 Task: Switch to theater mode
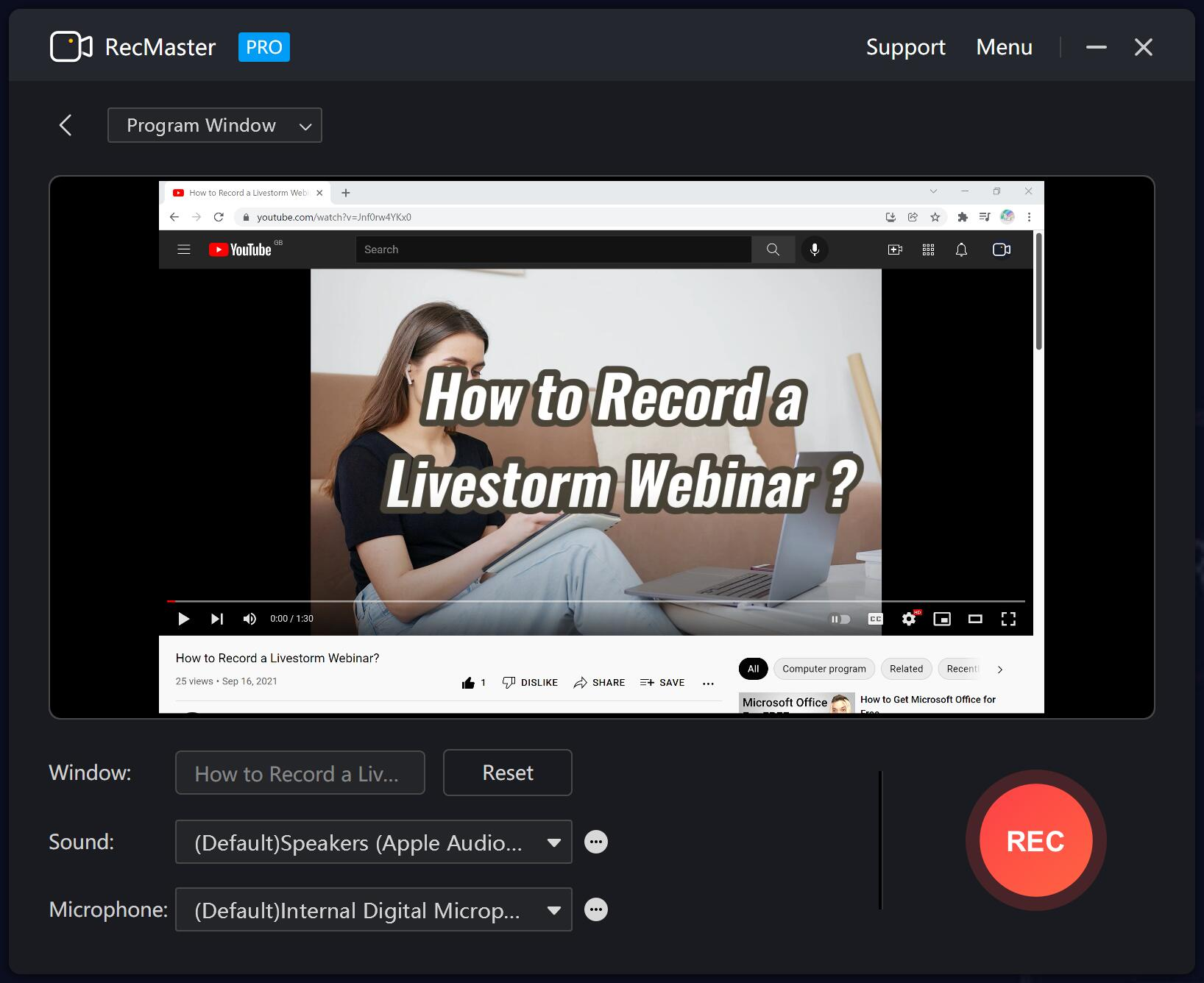tap(975, 619)
